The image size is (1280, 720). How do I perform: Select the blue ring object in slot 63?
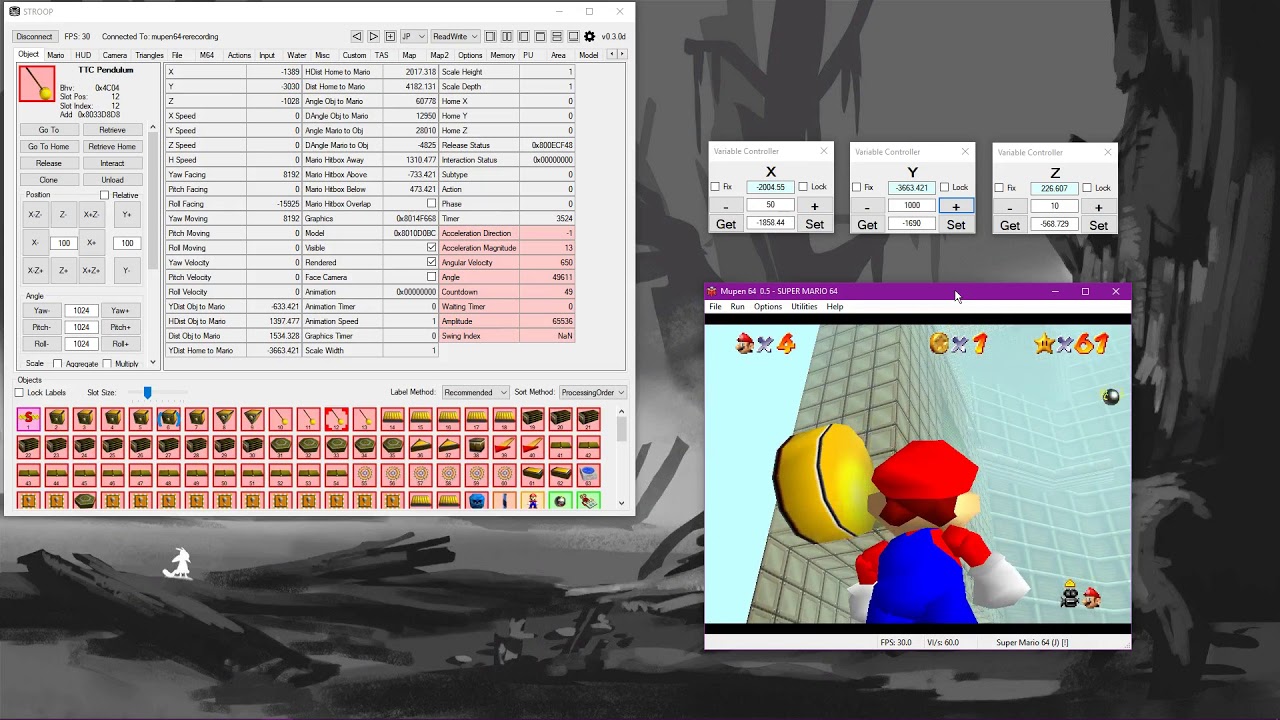pos(588,473)
